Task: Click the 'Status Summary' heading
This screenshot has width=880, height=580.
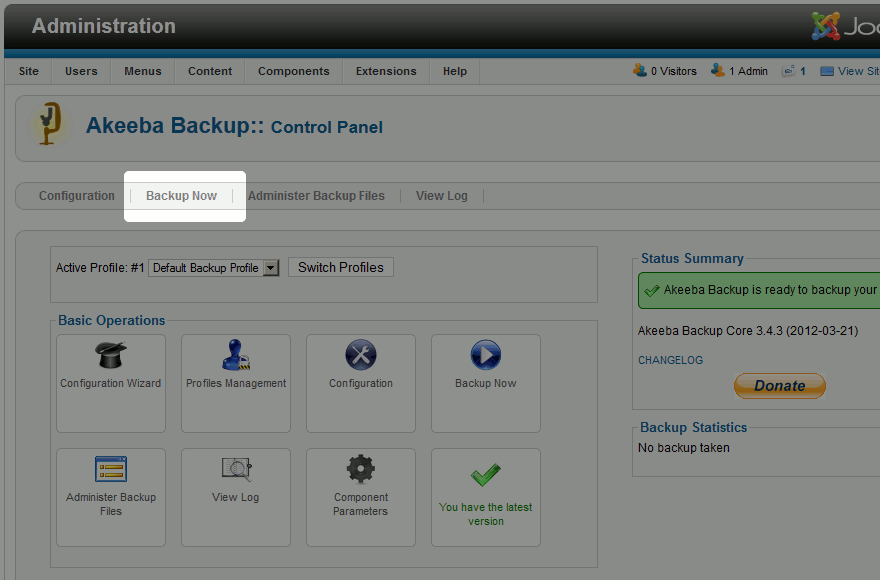Action: tap(692, 258)
